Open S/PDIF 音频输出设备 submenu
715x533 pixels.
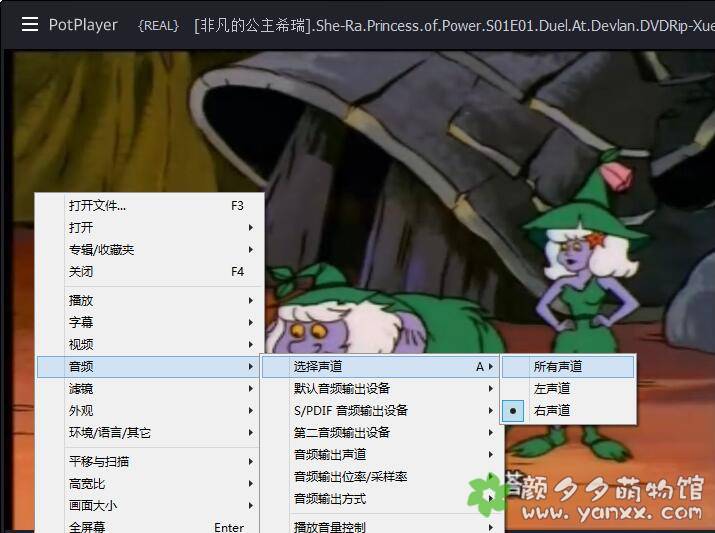click(383, 410)
